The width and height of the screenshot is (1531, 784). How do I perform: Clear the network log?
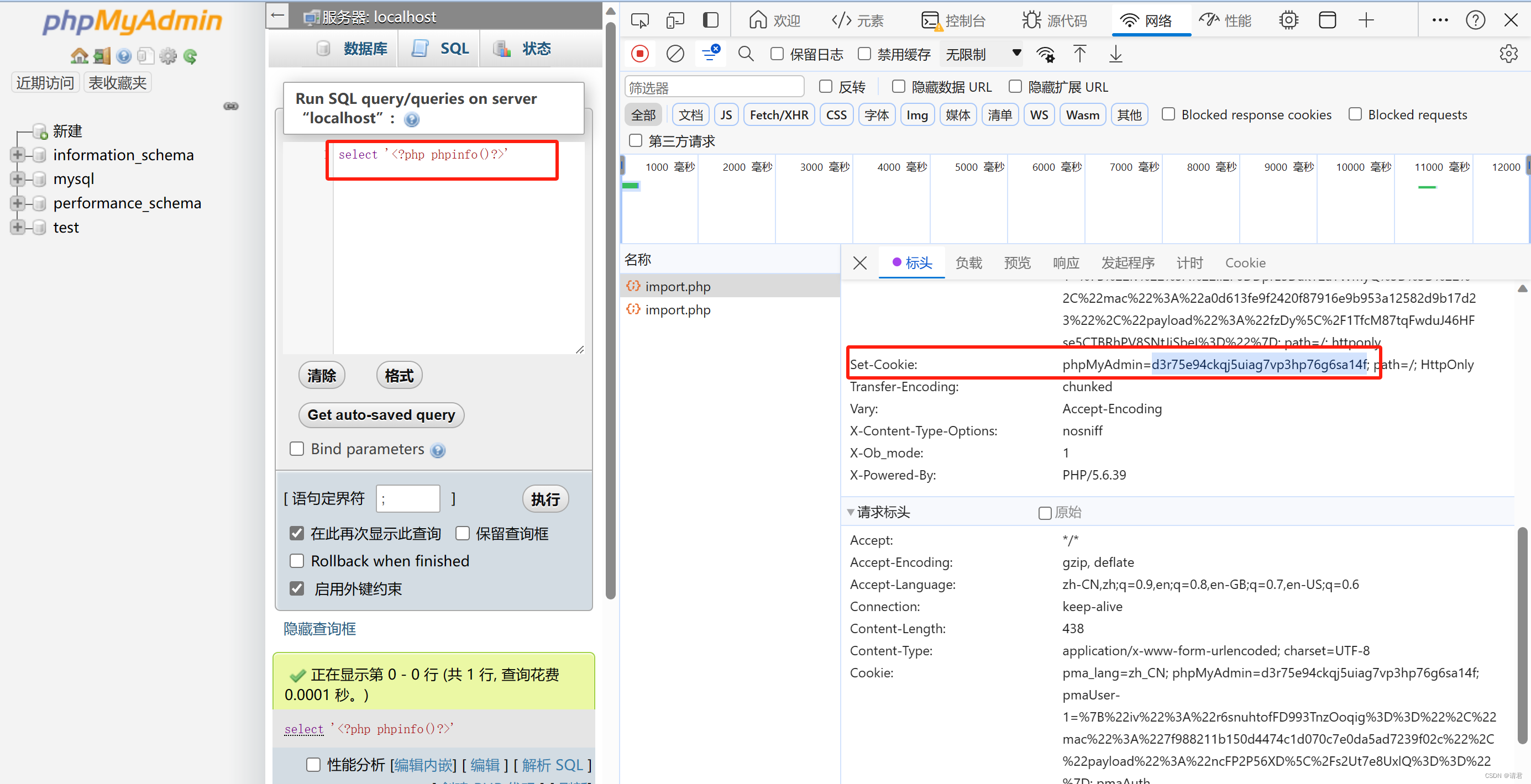tap(675, 54)
